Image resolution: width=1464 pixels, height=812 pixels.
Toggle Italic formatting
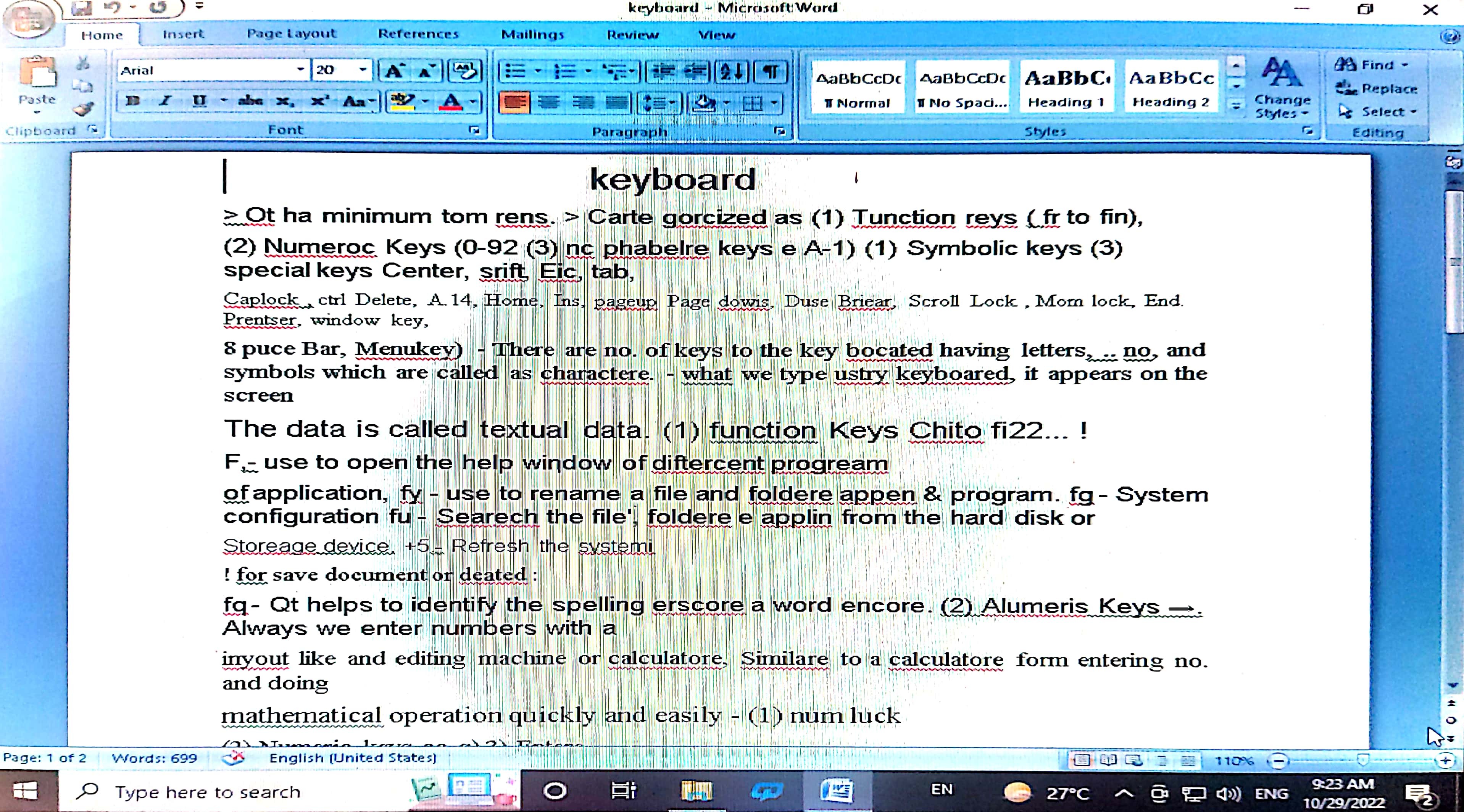(165, 102)
